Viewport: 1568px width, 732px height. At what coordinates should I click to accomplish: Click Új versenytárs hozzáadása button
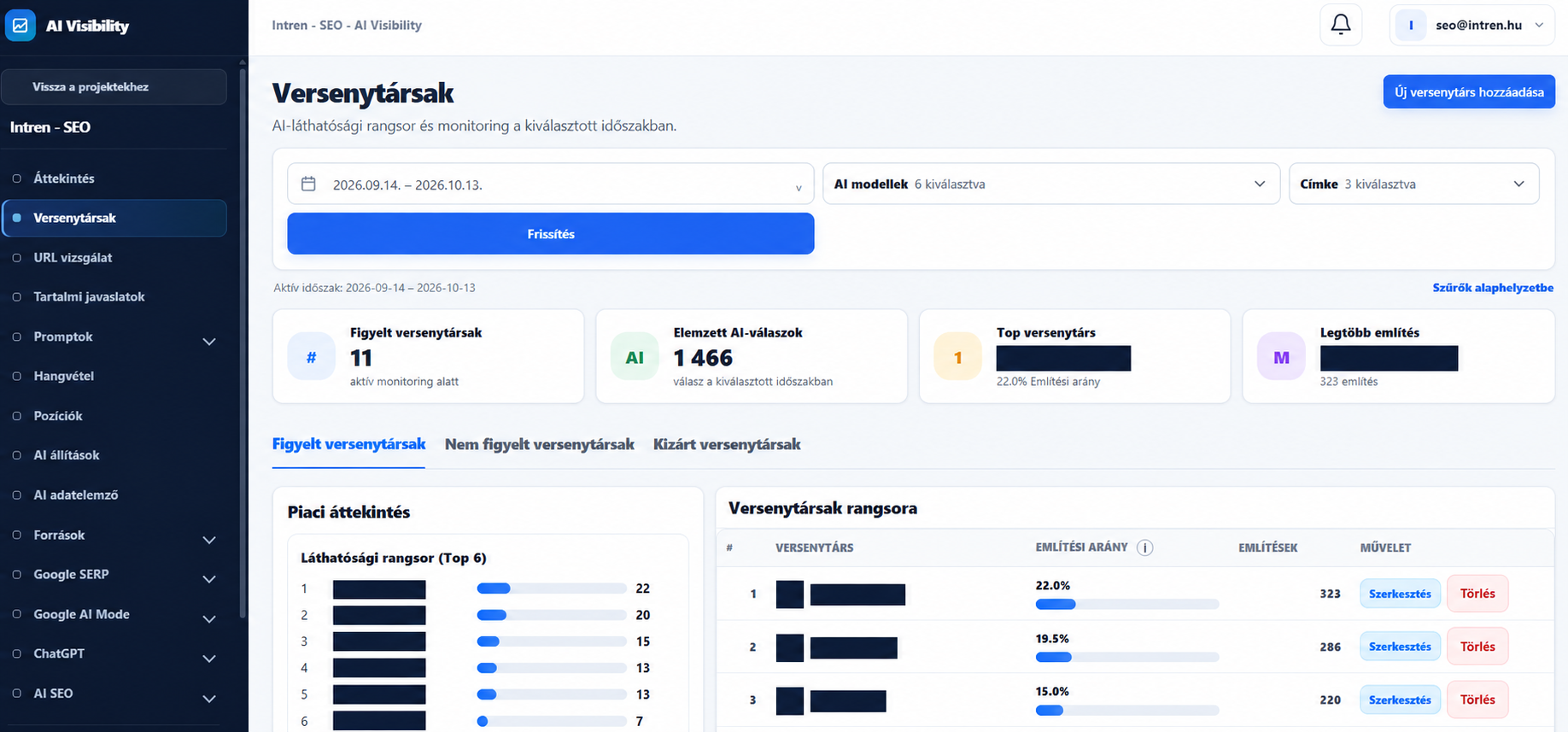coord(1469,92)
